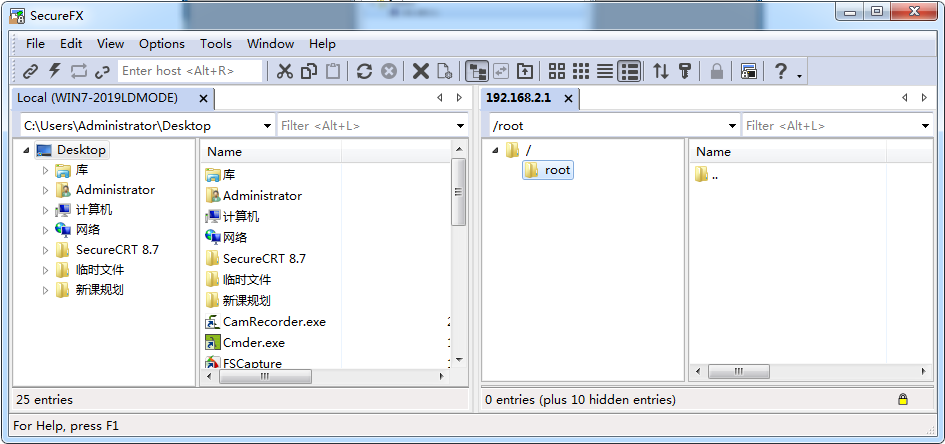Refresh the file listing via toolbar
The height and width of the screenshot is (444, 945).
point(364,71)
